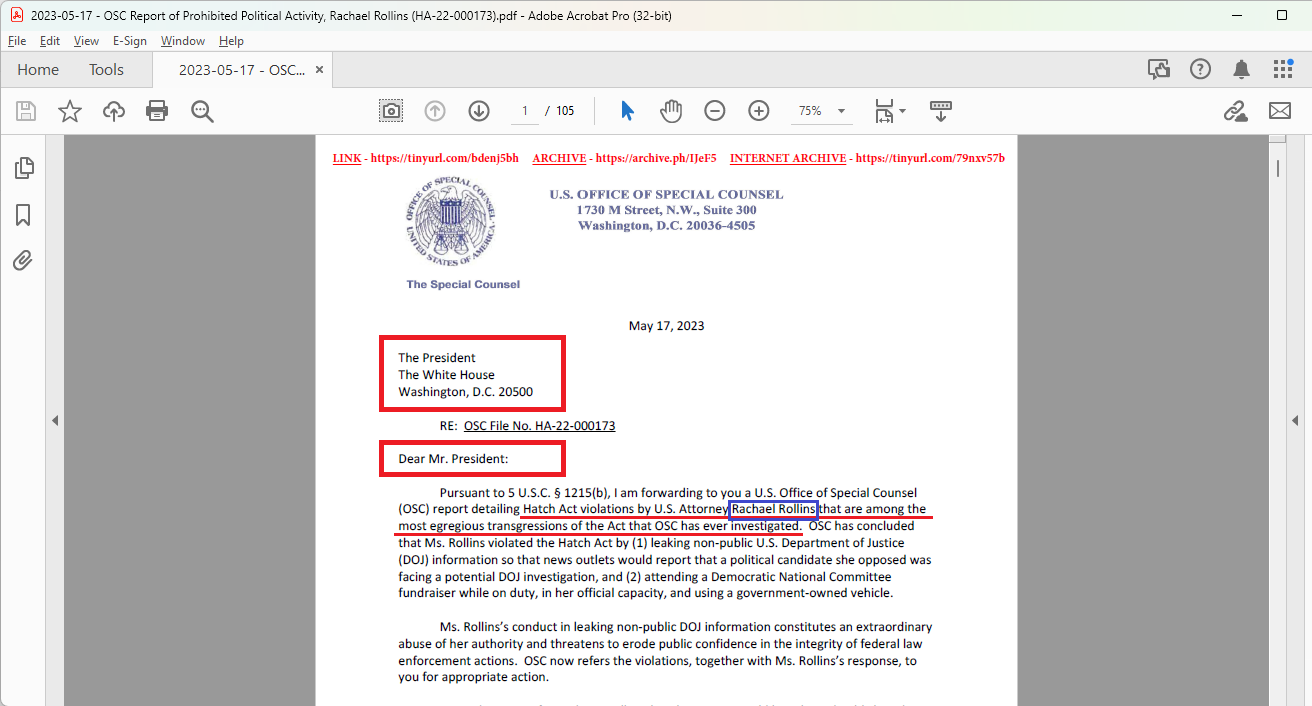The width and height of the screenshot is (1312, 706).
Task: Click the 'Washington, D.C. 20500' address line
Action: (466, 392)
